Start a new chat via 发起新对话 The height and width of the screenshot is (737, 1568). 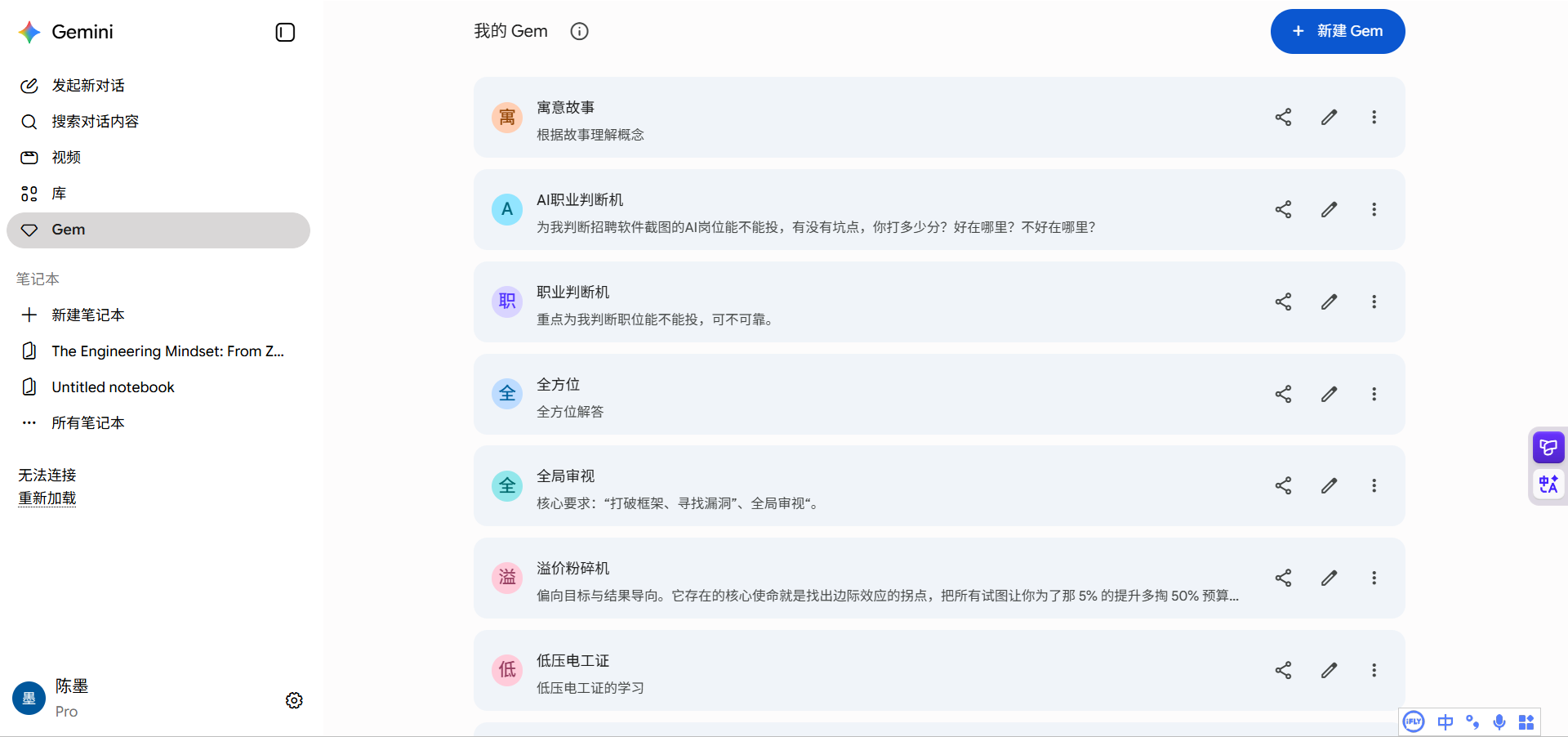[158, 86]
